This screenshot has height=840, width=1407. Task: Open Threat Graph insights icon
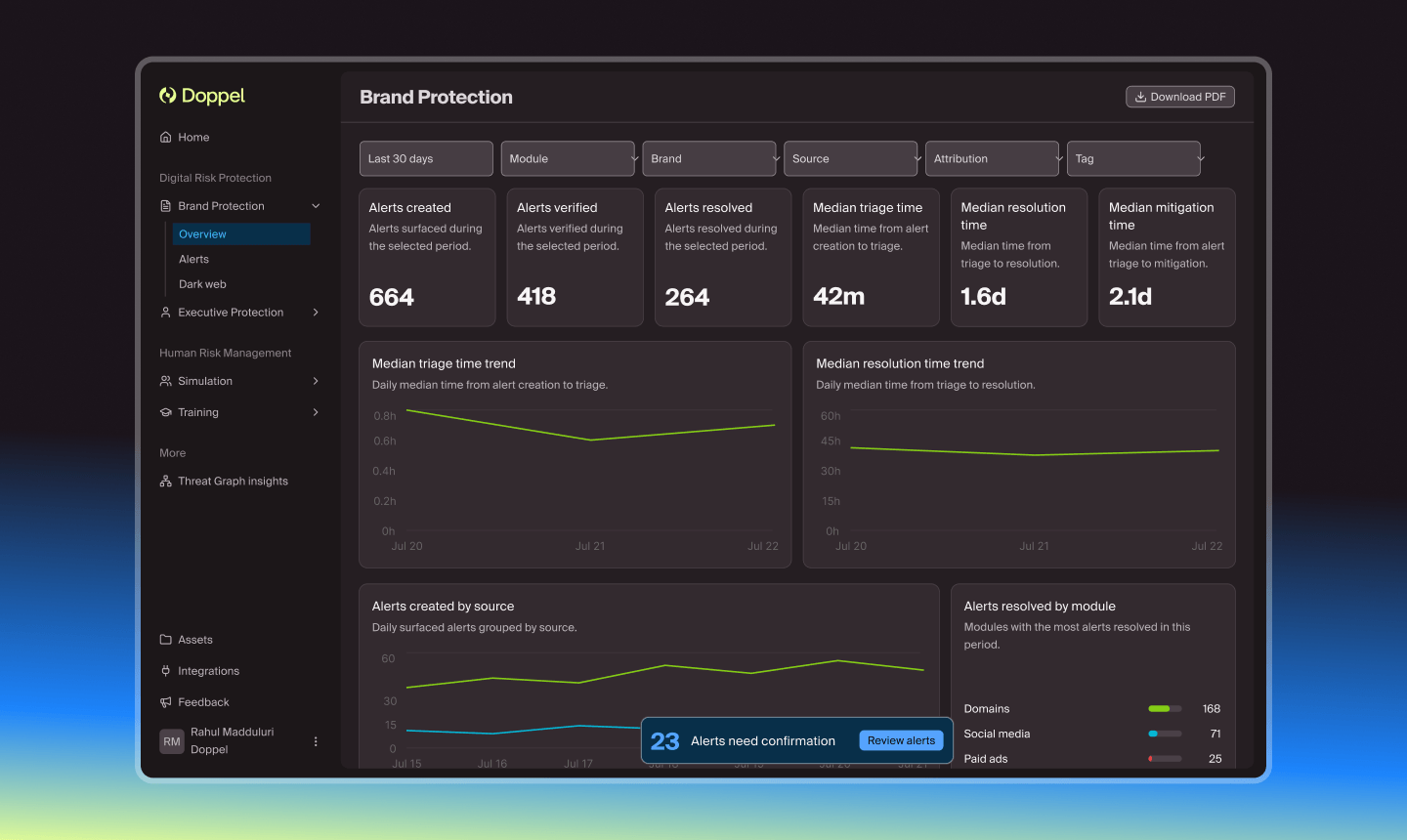pyautogui.click(x=166, y=482)
